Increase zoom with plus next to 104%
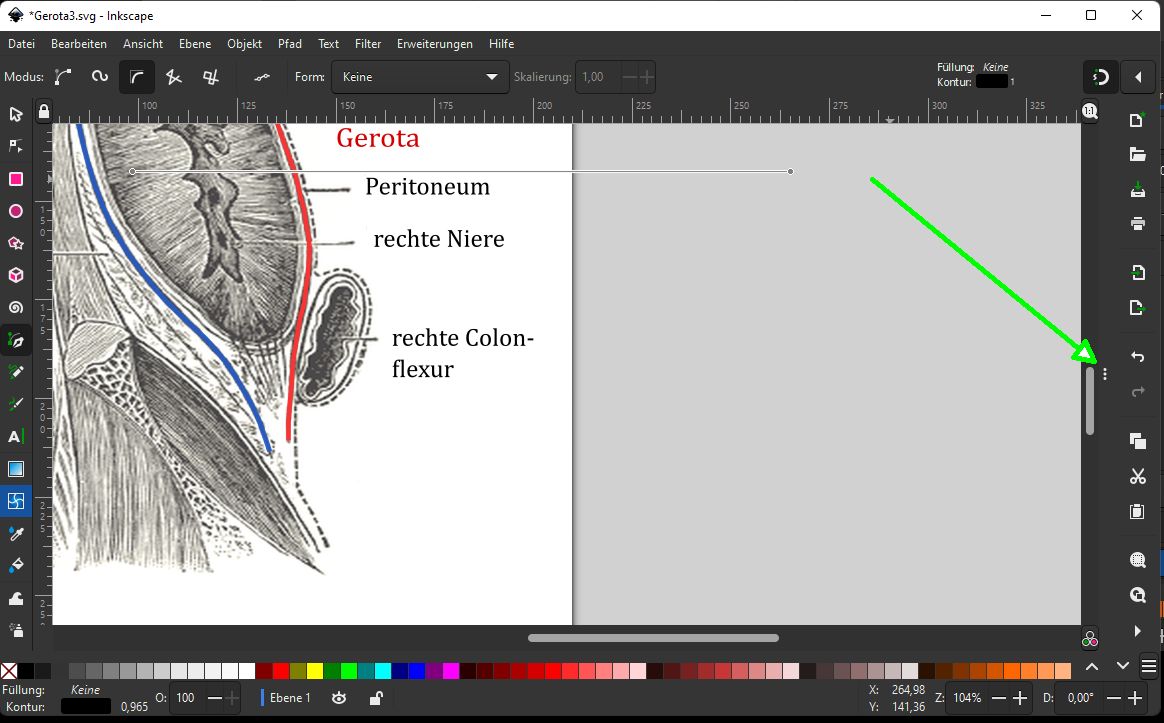Screen dimensions: 1164x723 click(x=1020, y=698)
